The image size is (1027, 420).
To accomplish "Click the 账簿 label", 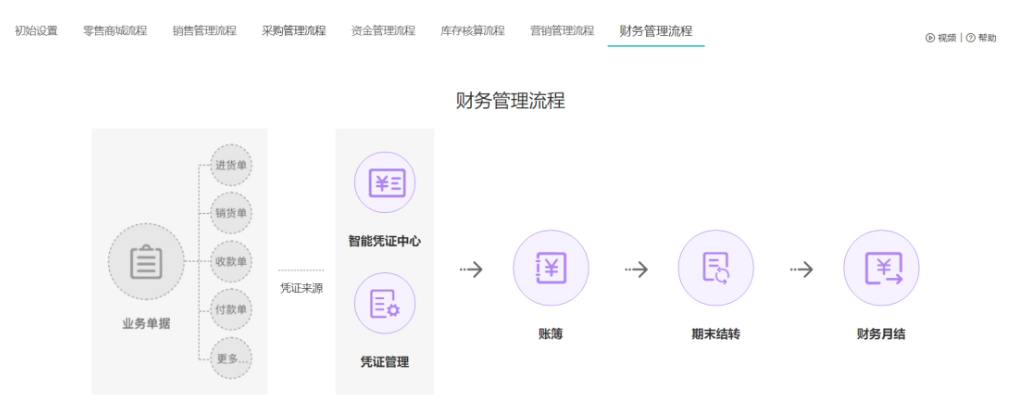I will click(x=551, y=334).
